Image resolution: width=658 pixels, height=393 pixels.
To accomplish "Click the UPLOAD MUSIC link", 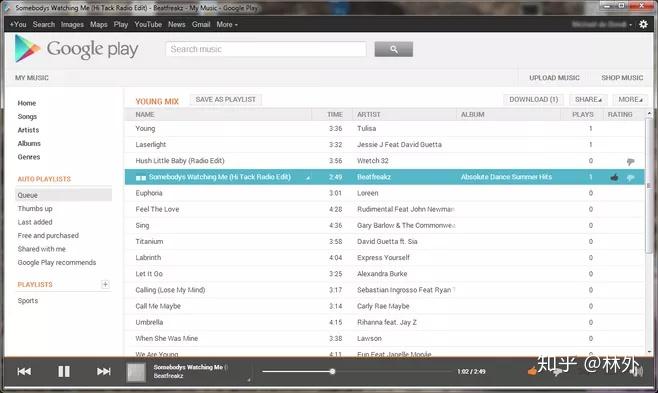I will [554, 78].
